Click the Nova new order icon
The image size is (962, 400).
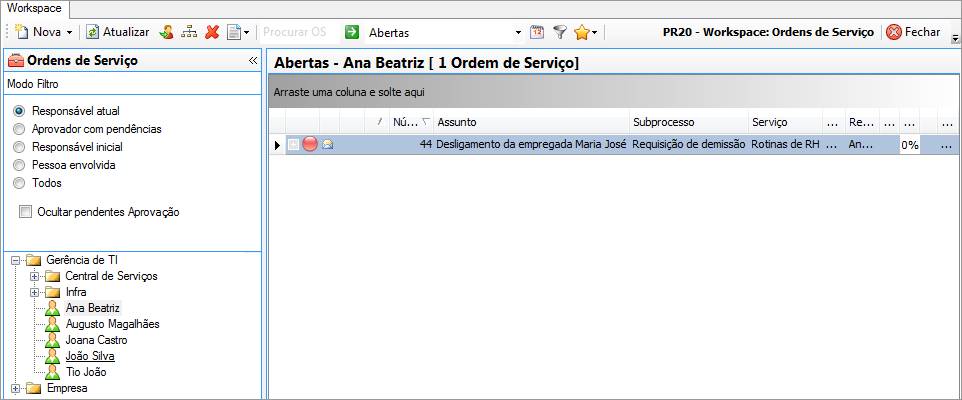[22, 32]
